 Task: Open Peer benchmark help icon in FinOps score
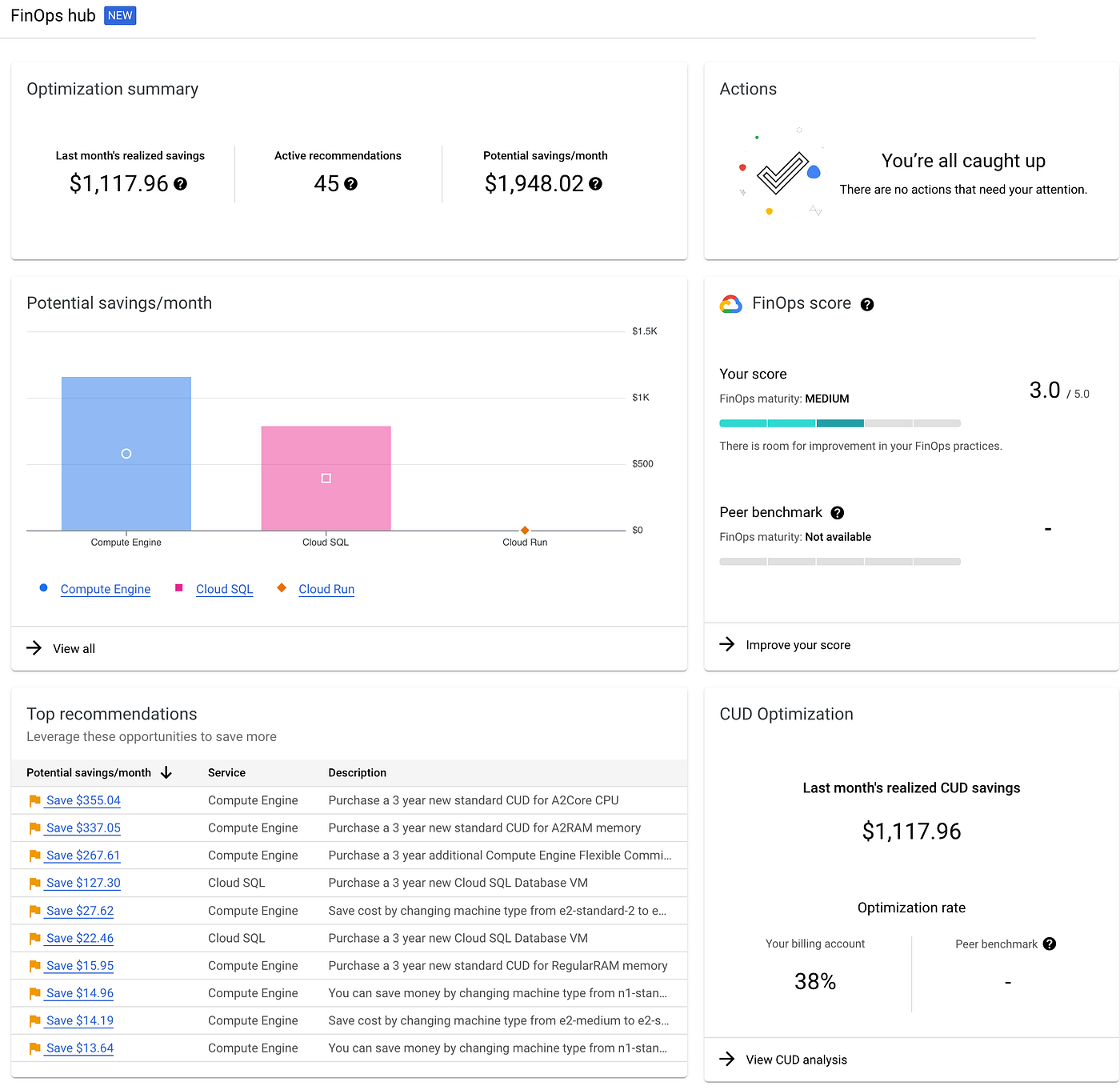click(x=838, y=513)
